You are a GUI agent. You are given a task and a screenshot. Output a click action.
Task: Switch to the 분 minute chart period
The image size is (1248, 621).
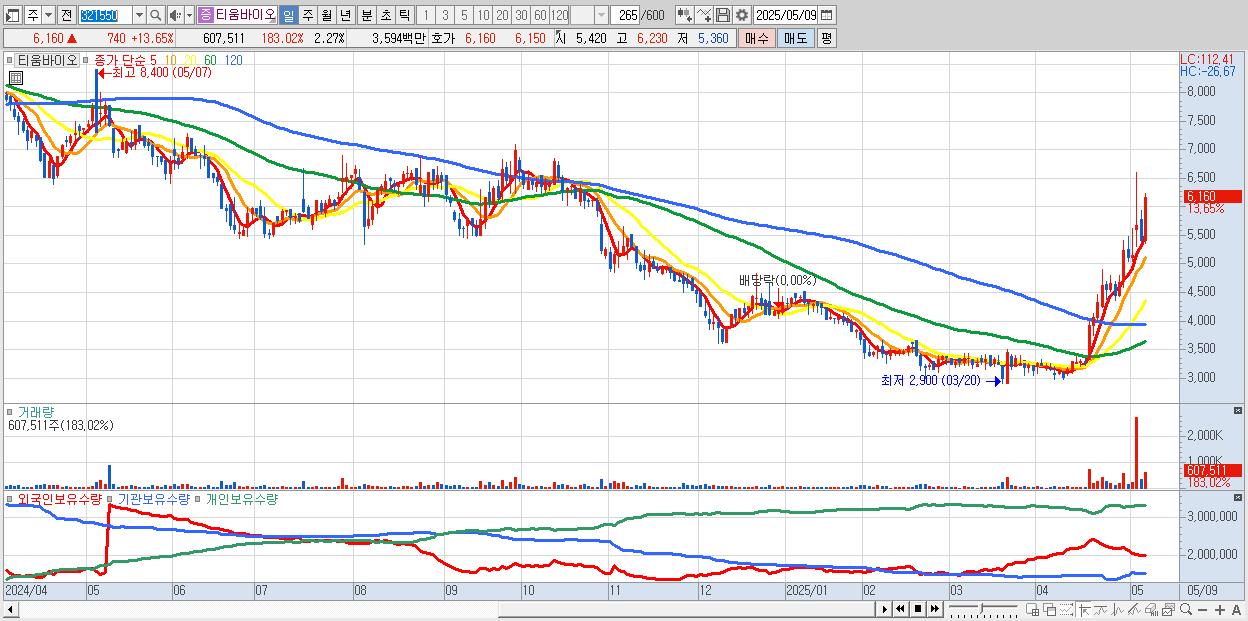(x=366, y=15)
